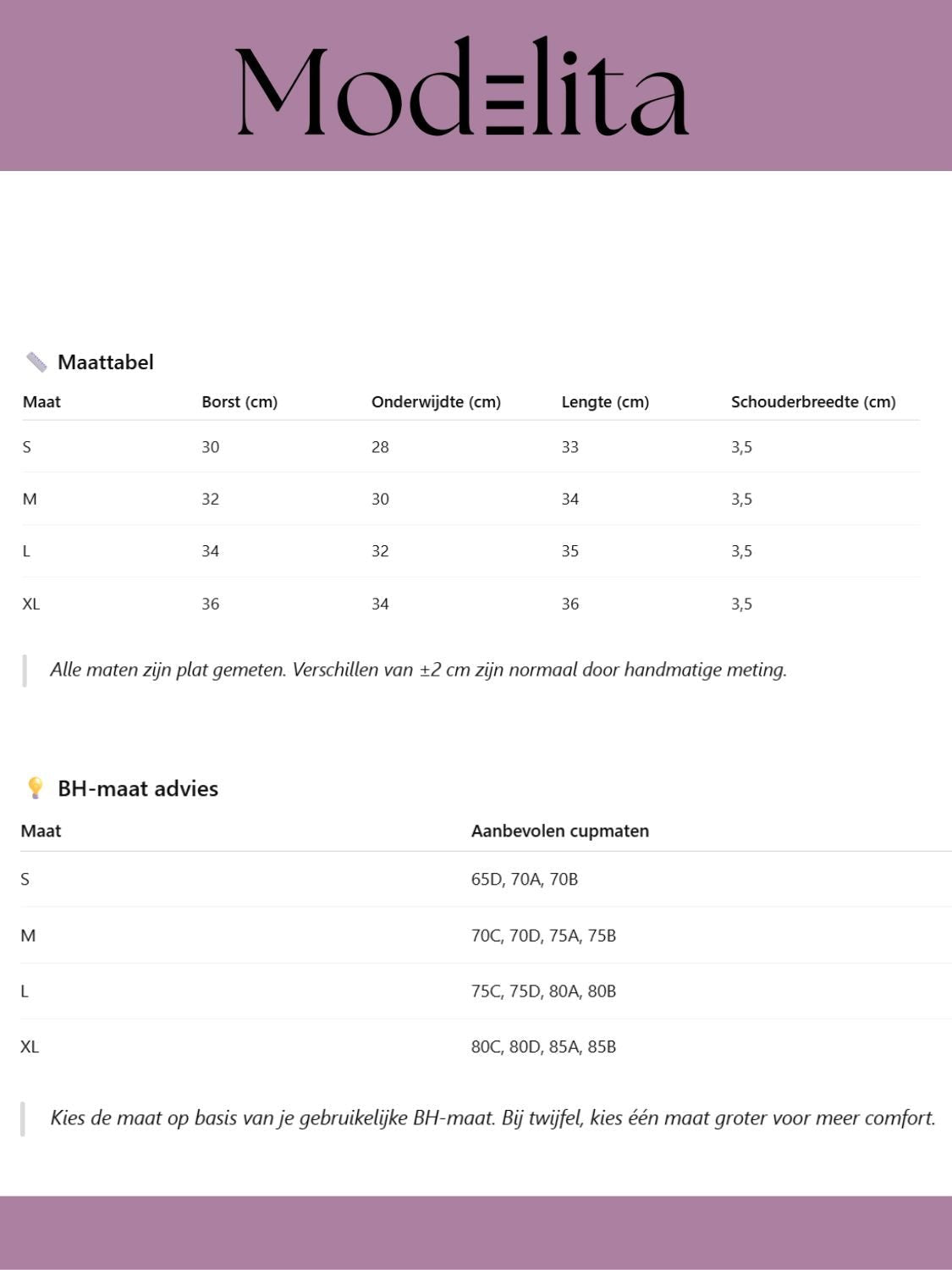
Task: Click the Borst value 32 for size M
Action: (x=211, y=500)
